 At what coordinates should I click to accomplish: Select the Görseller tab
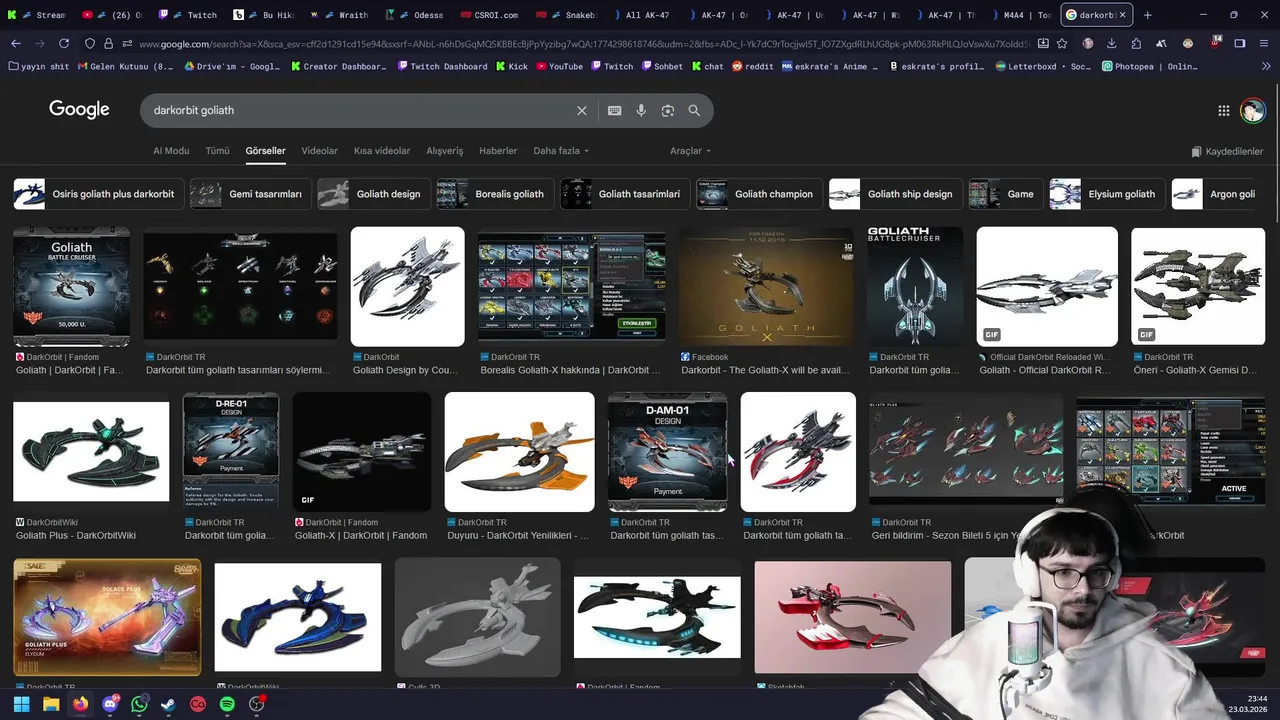(265, 151)
